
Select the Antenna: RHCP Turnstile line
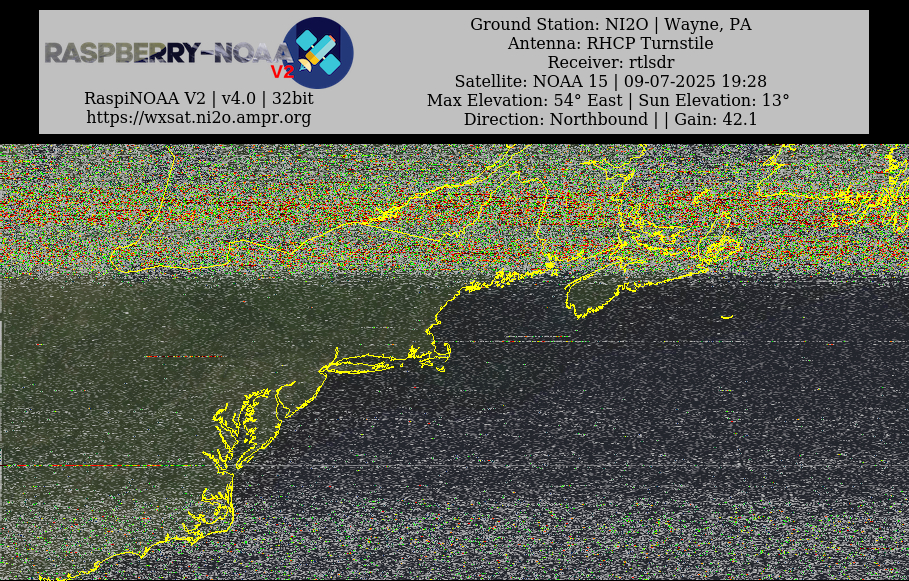coord(610,43)
